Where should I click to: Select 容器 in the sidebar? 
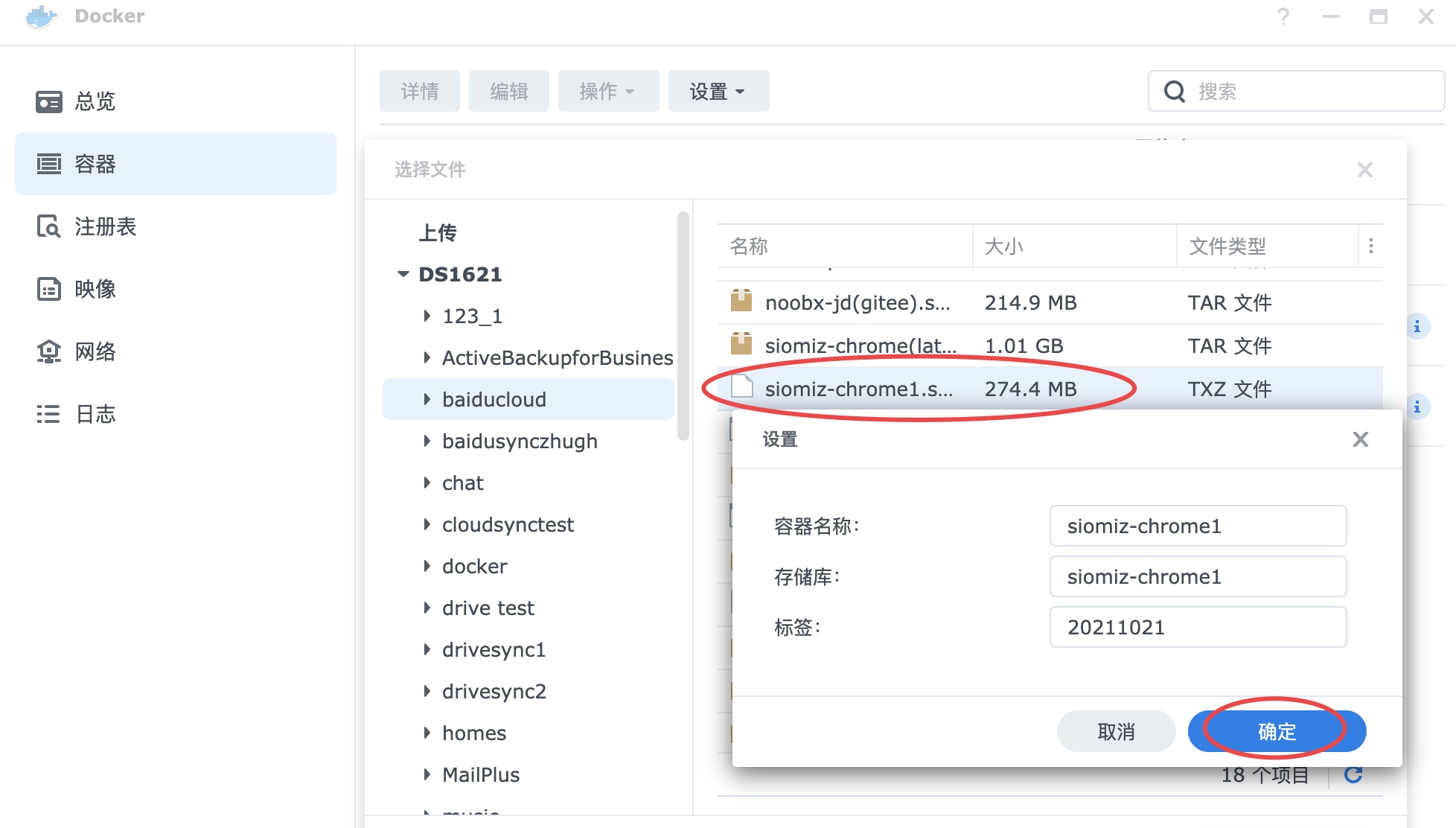pos(176,164)
